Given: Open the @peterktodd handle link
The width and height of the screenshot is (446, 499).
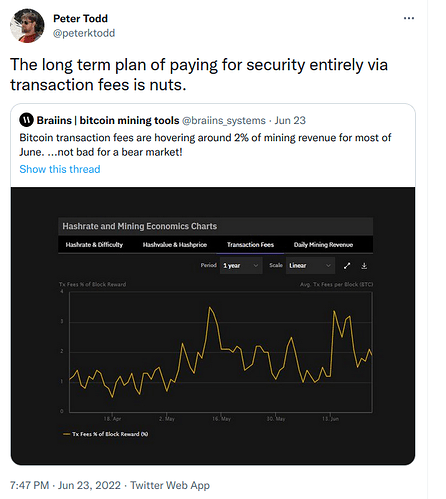Looking at the screenshot, I should click(84, 33).
